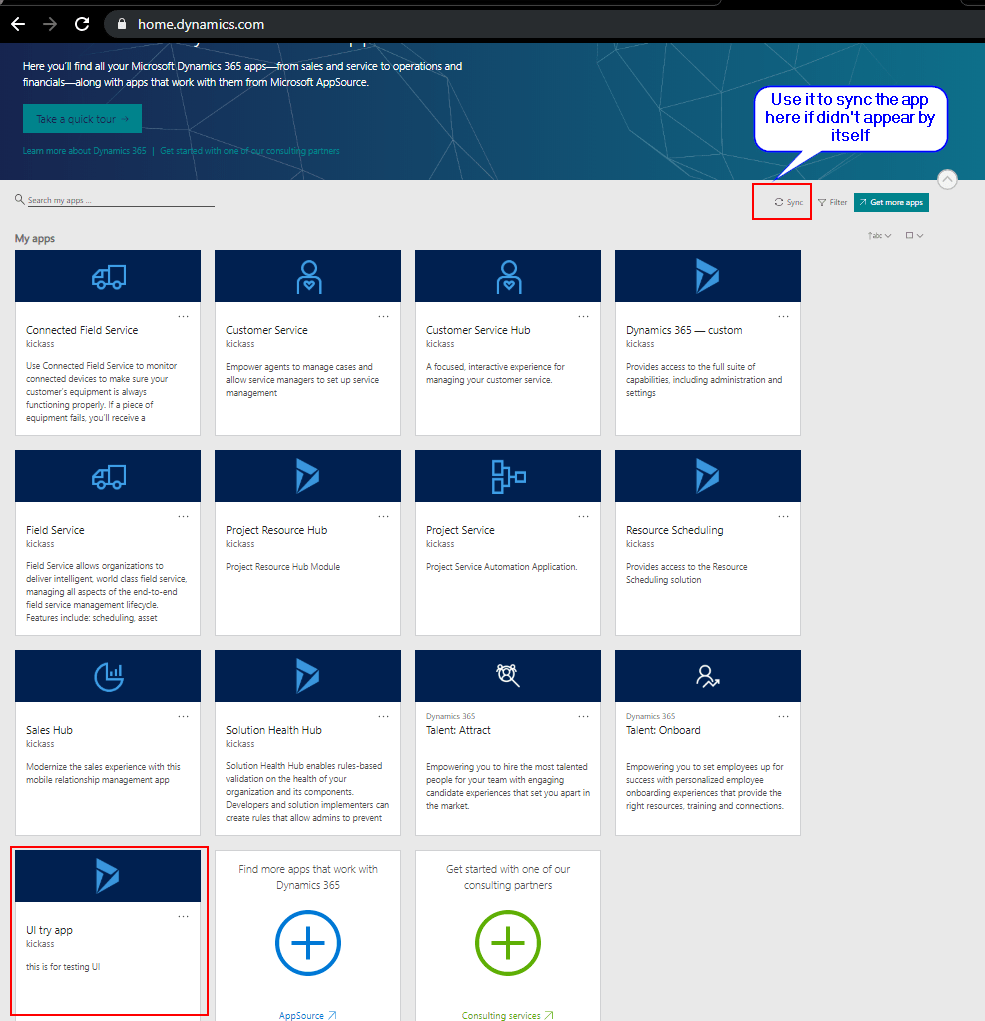Image resolution: width=985 pixels, height=1021 pixels.
Task: Click the Get more apps button
Action: [891, 202]
